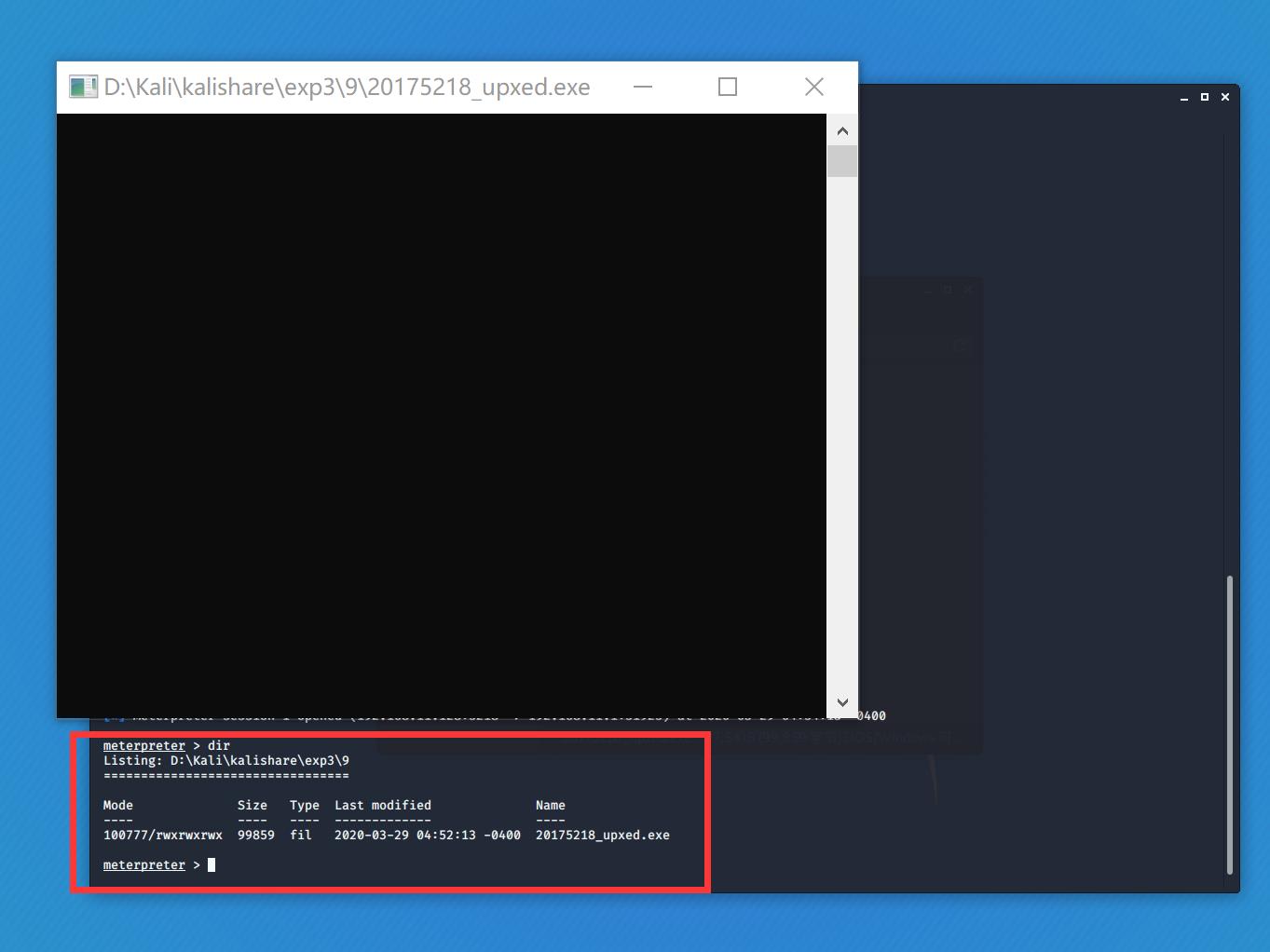Click the 'Last modified' column header
1270x952 pixels.
(383, 806)
